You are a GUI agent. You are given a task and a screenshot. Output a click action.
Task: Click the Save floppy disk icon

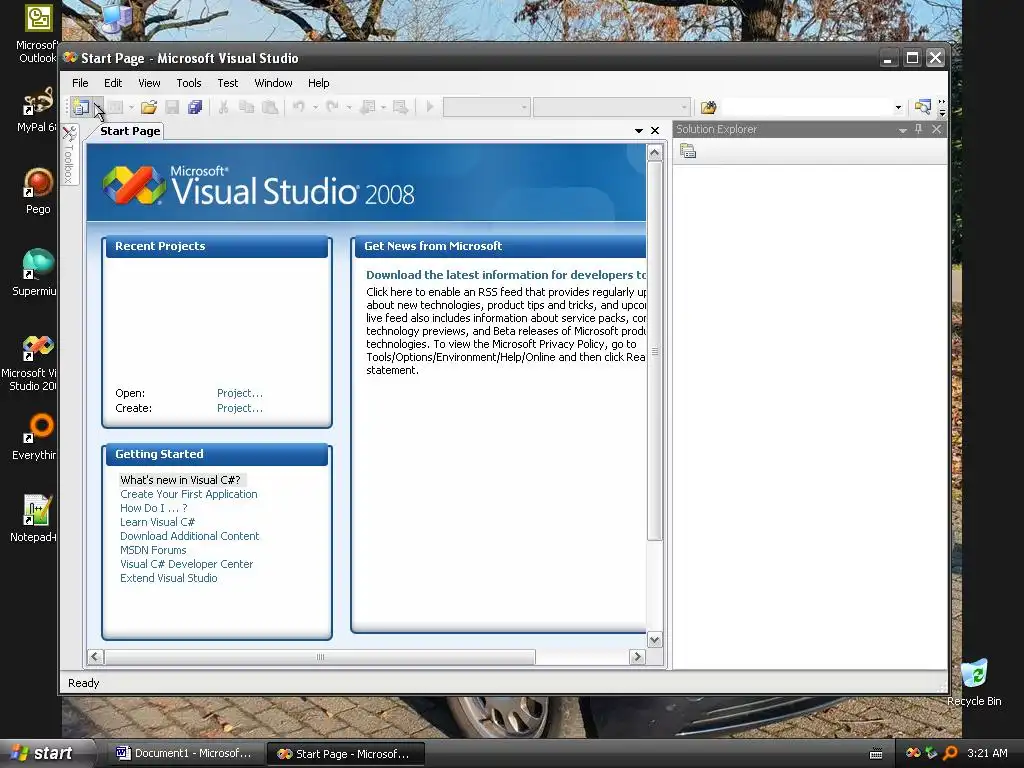[x=172, y=106]
